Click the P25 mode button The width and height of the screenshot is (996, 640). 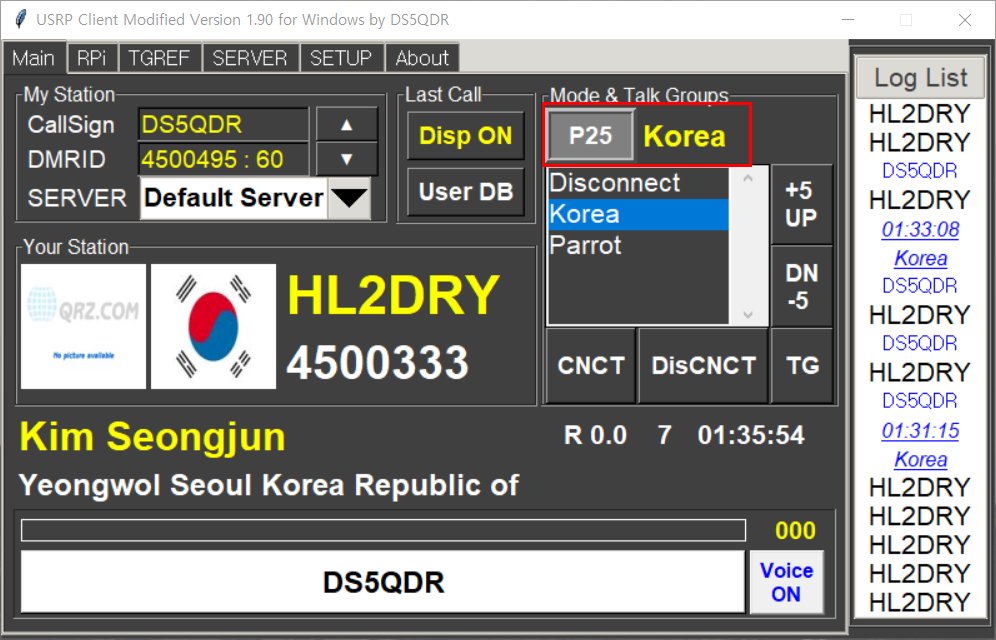point(591,135)
